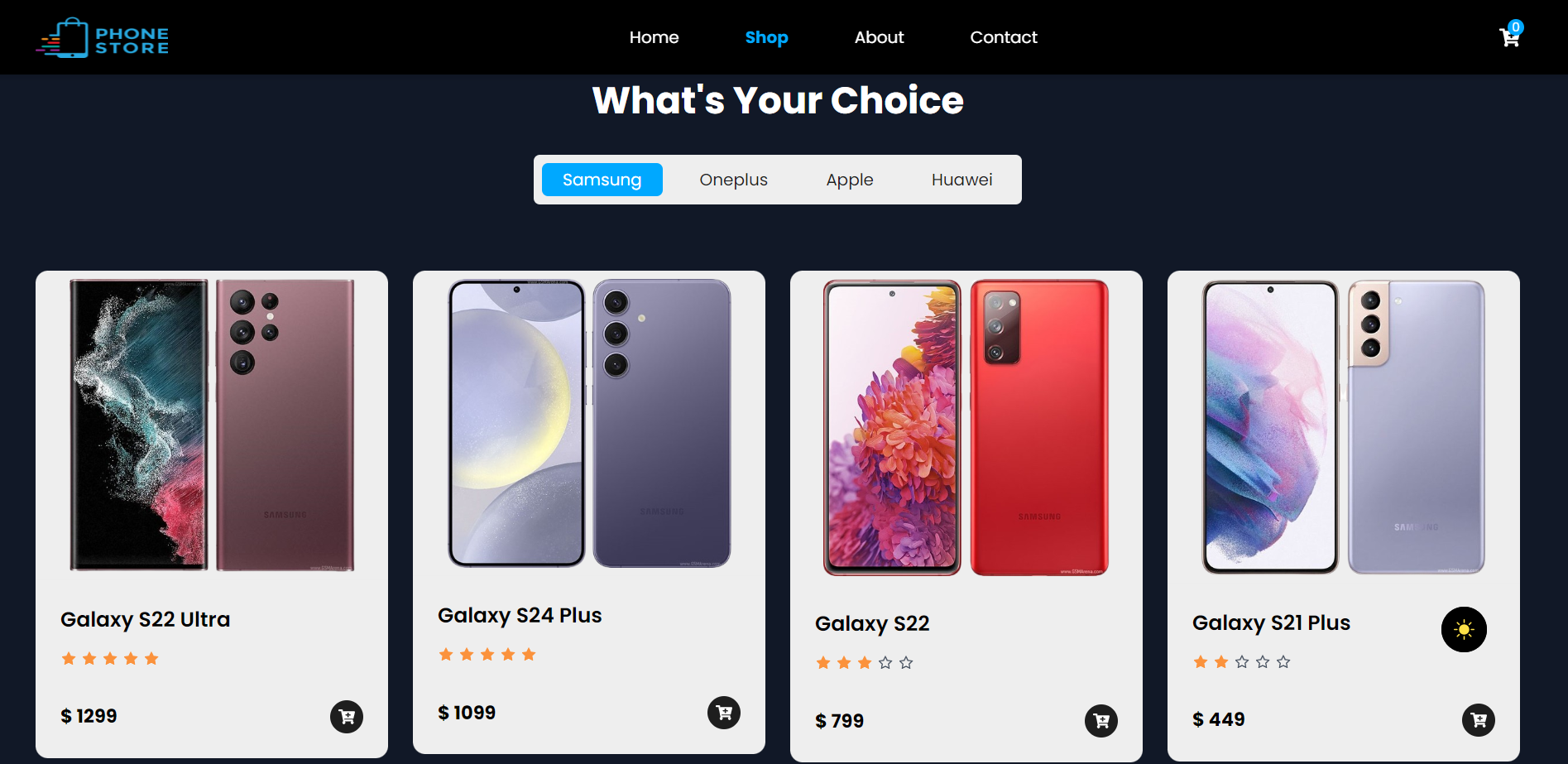
Task: Select the Samsung brand tab
Action: (x=602, y=180)
